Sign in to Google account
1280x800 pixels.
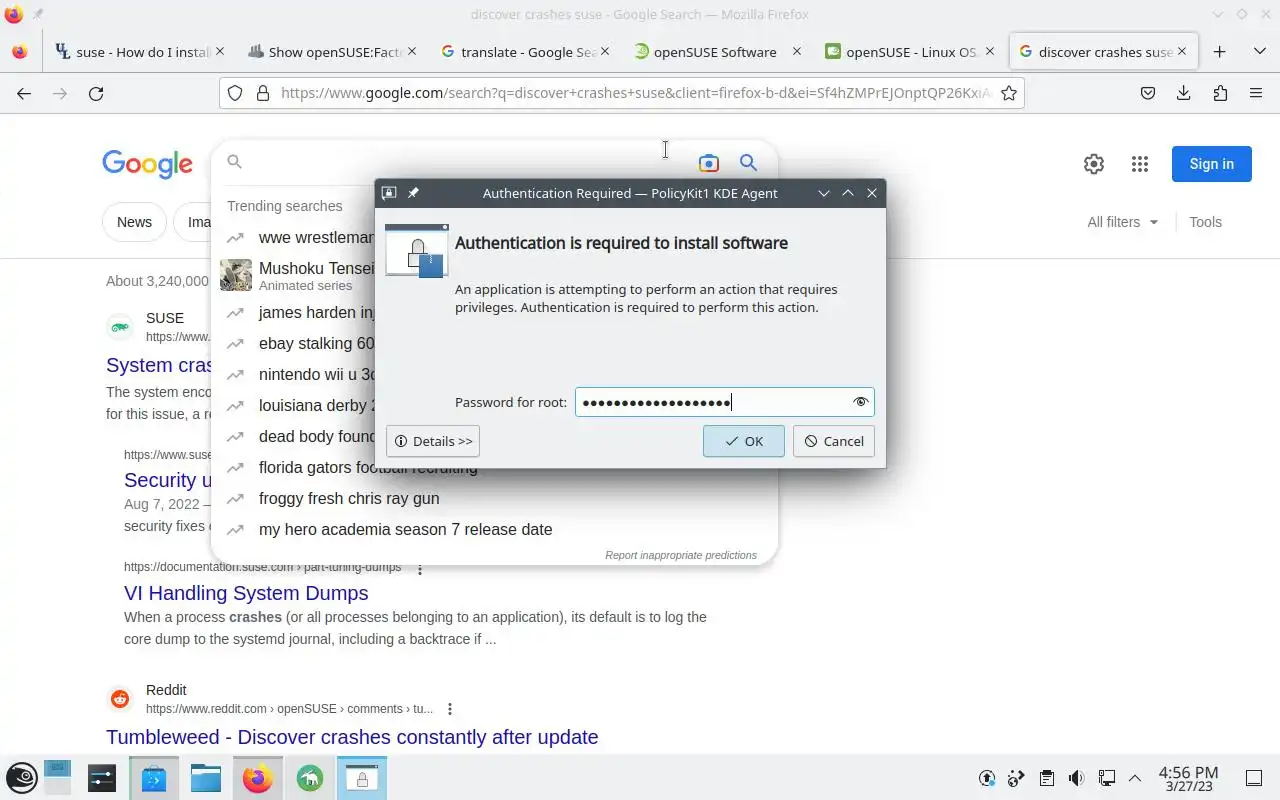click(x=1212, y=164)
